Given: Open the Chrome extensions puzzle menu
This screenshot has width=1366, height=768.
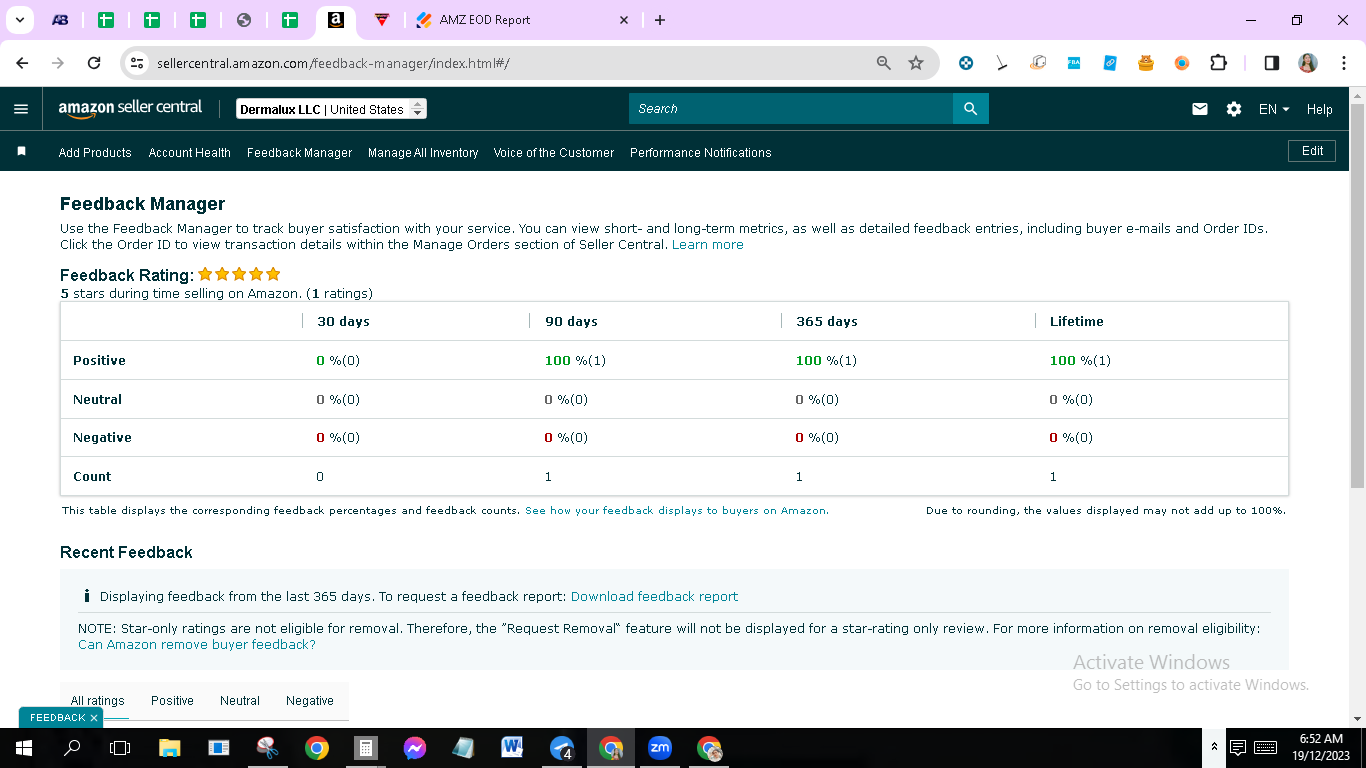Looking at the screenshot, I should (x=1218, y=63).
